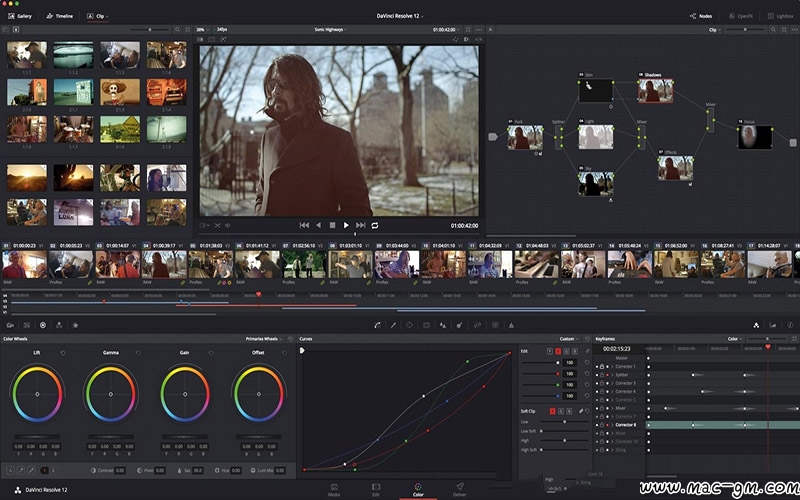The image size is (800, 500).
Task: Toggle curve channel ganging link icon
Action: click(x=587, y=351)
